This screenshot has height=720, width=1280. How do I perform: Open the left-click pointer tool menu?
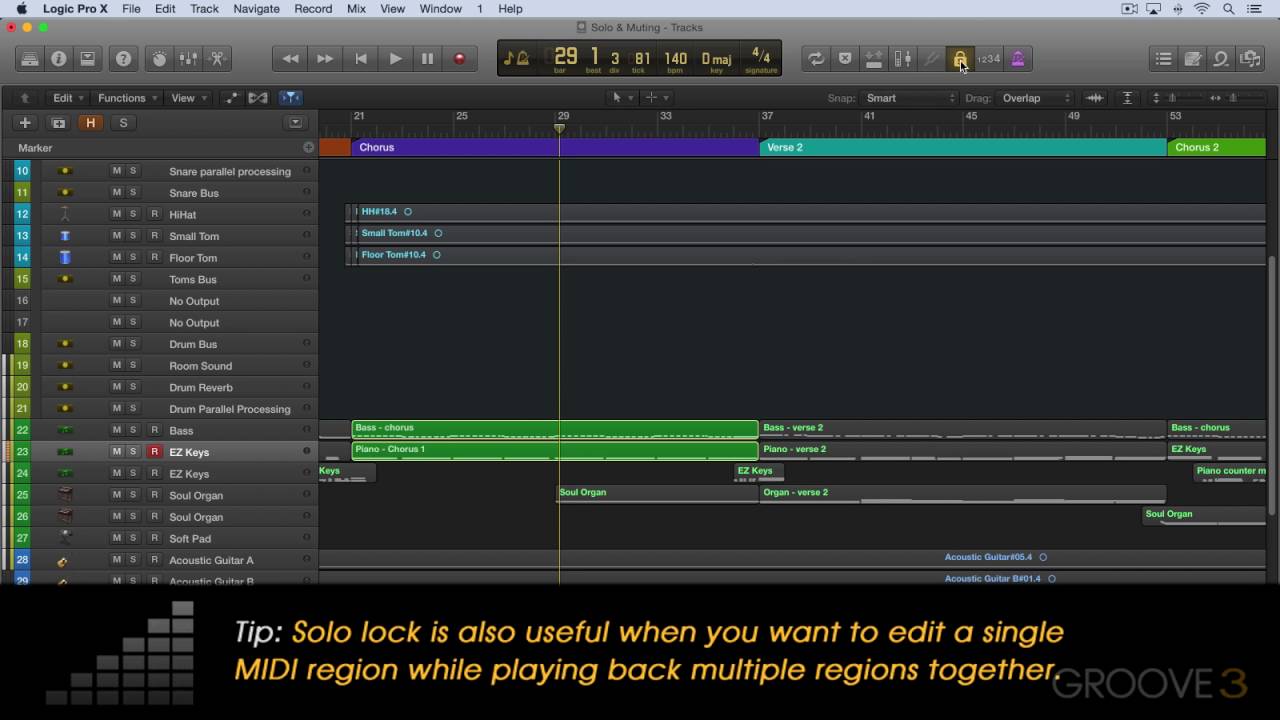(x=621, y=98)
